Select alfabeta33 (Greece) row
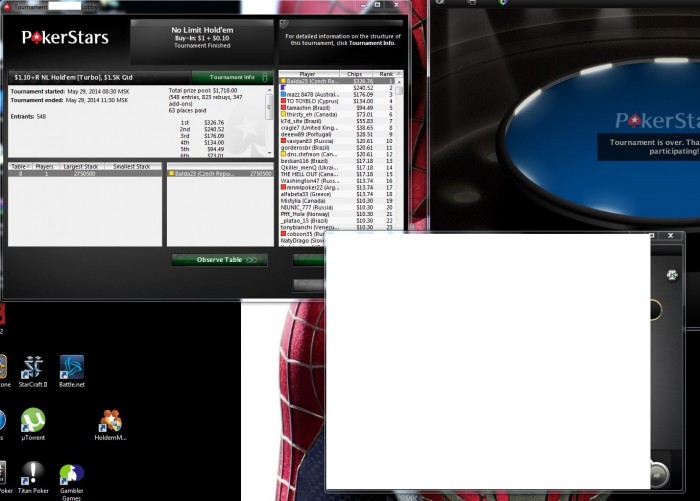The image size is (700, 501). point(337,194)
